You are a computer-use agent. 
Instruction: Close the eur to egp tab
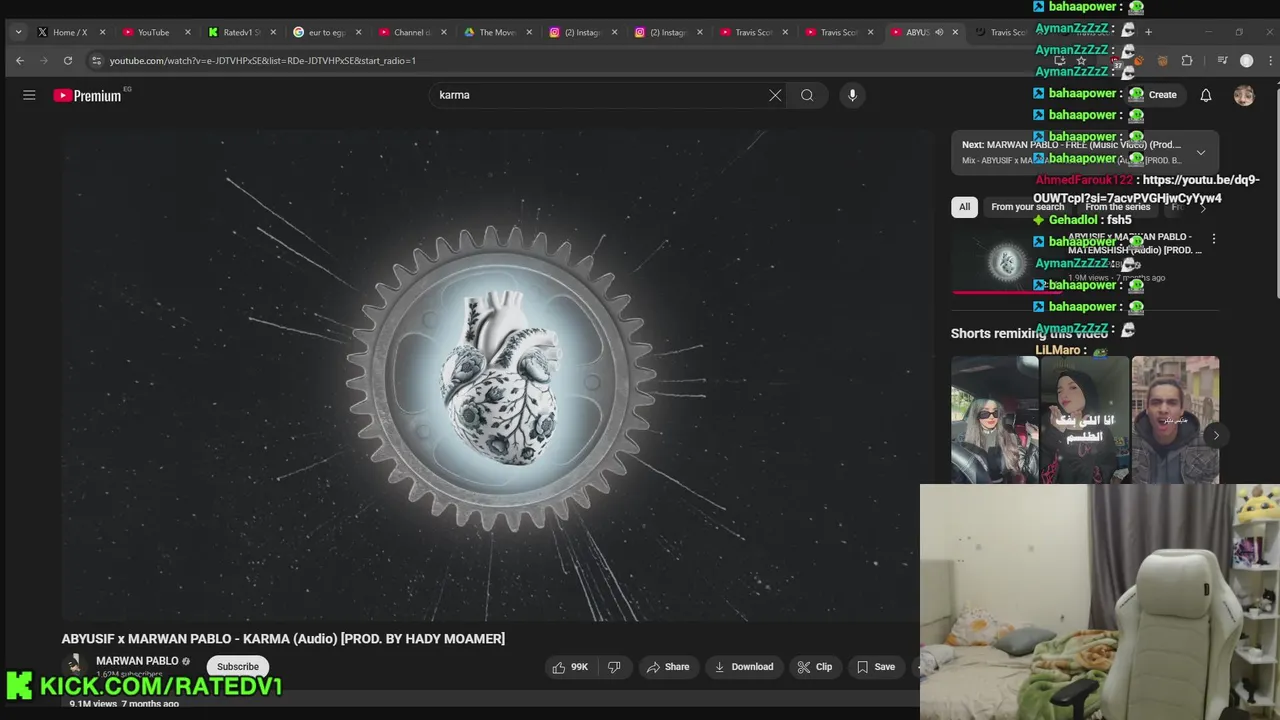click(x=358, y=32)
